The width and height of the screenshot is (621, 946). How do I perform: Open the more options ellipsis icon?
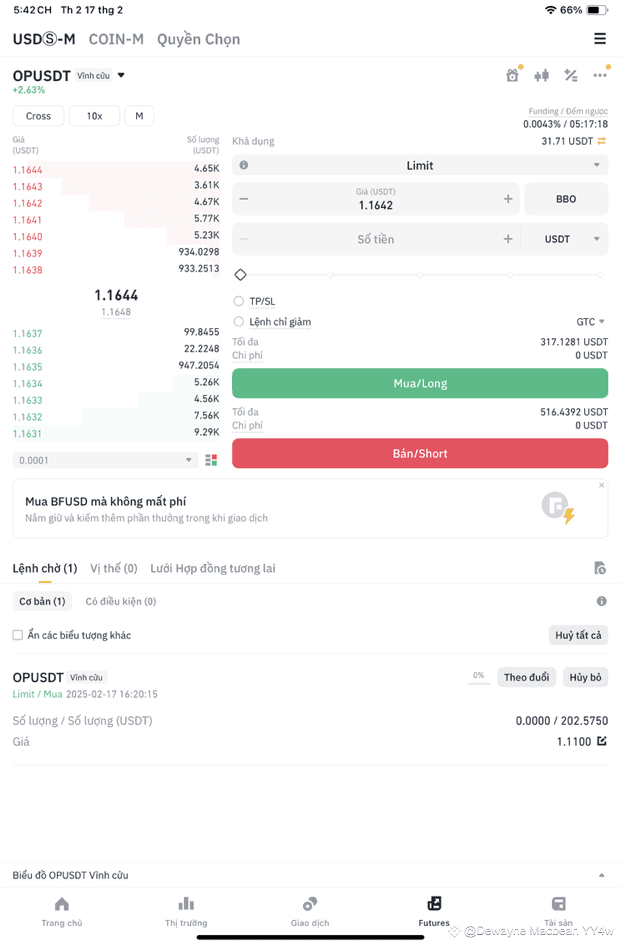coord(598,74)
